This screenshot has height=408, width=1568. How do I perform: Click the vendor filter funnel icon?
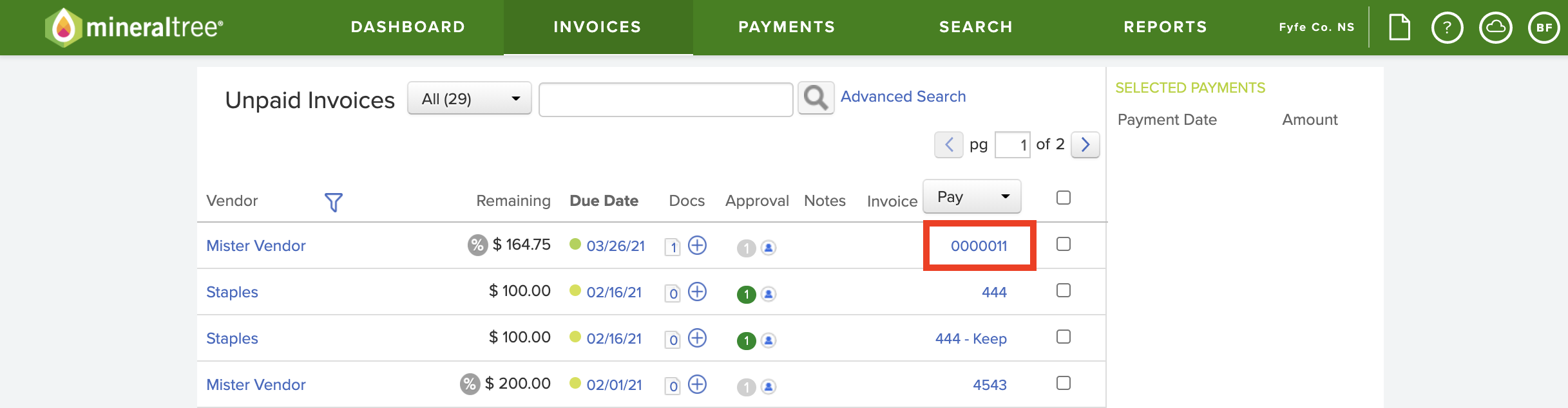point(333,202)
